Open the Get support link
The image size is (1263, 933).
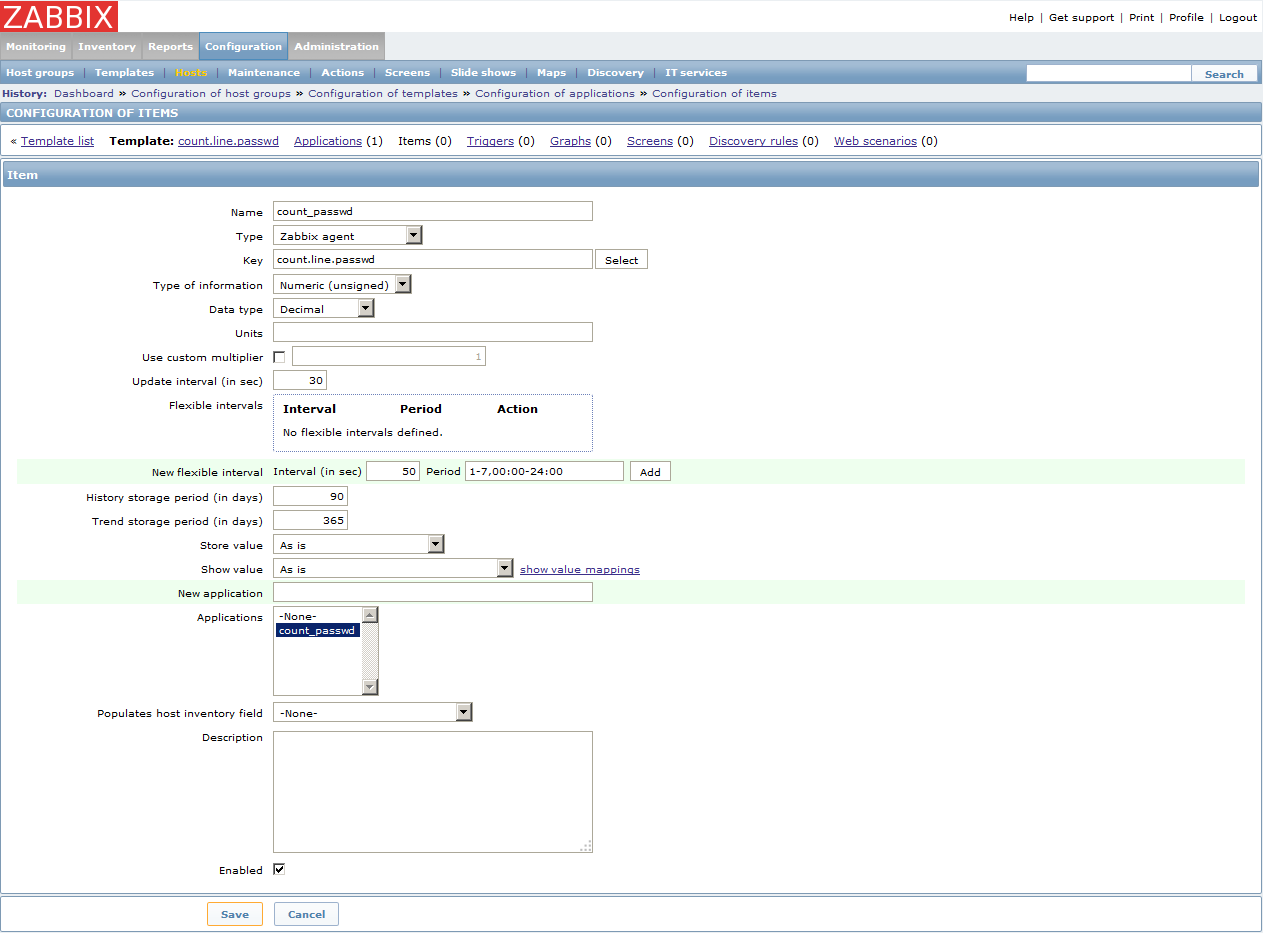(x=1081, y=18)
